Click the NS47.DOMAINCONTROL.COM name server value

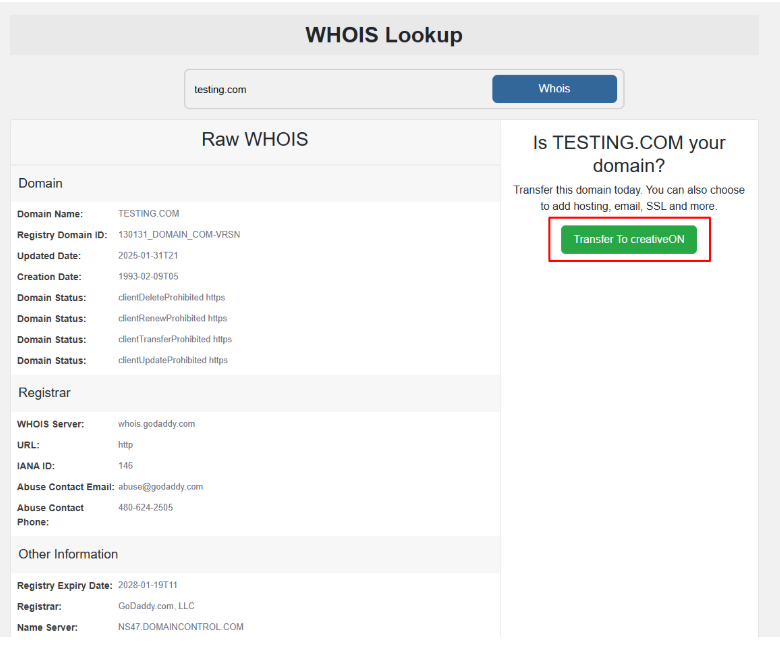pos(180,627)
